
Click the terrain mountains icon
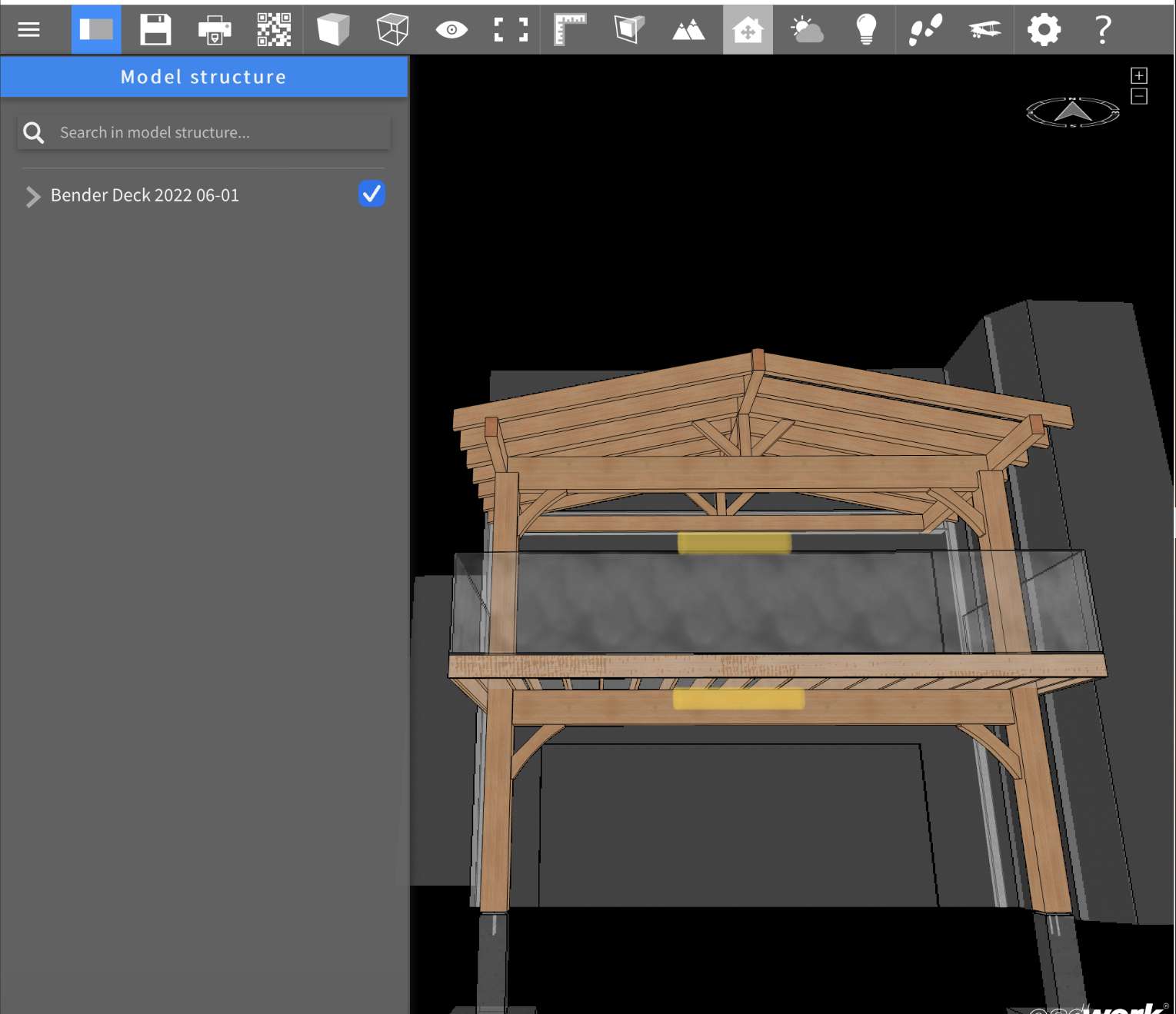click(x=688, y=30)
